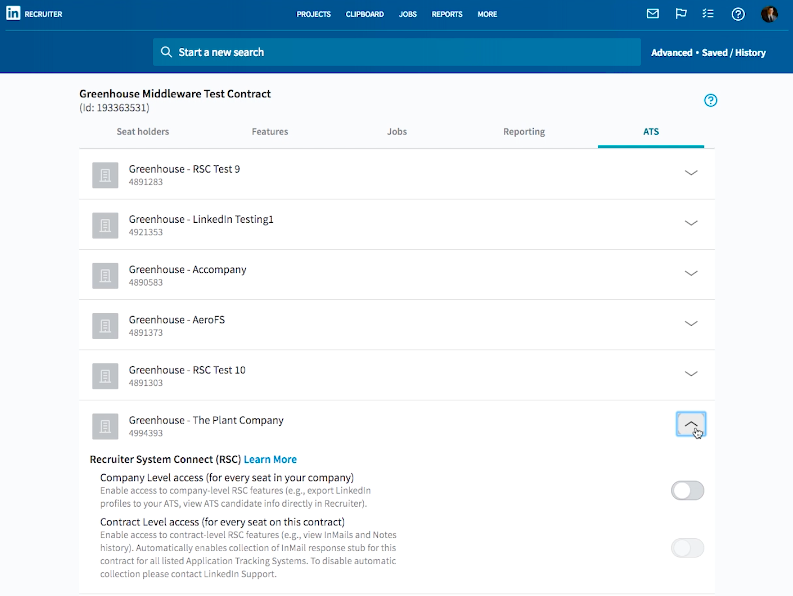Open the Projects menu
The image size is (793, 596).
(x=314, y=14)
